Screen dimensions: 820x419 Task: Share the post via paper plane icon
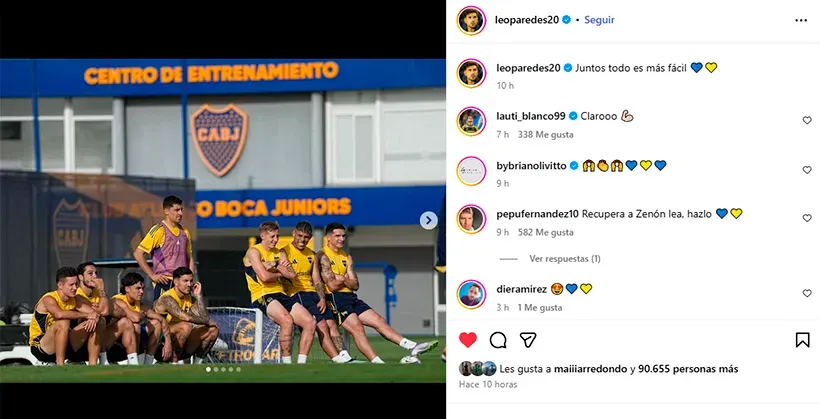pos(528,341)
